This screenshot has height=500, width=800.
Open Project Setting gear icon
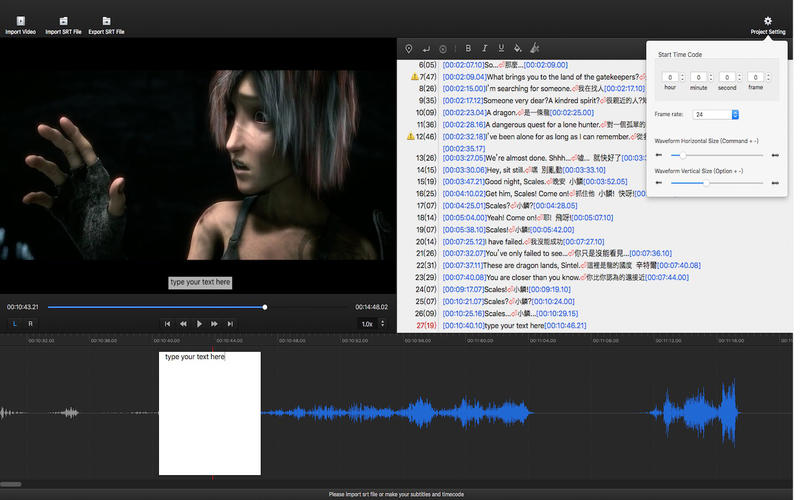coord(768,21)
